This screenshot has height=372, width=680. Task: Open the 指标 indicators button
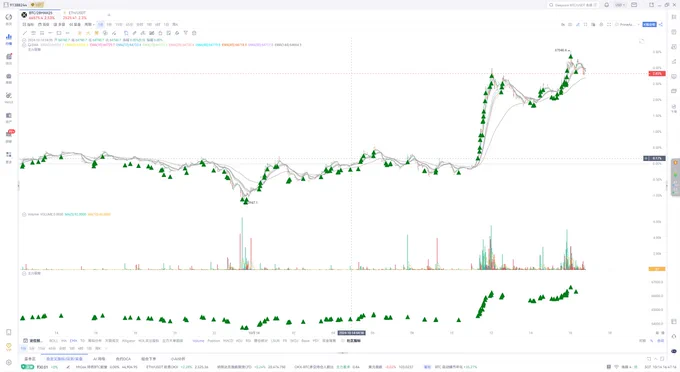tap(28, 25)
